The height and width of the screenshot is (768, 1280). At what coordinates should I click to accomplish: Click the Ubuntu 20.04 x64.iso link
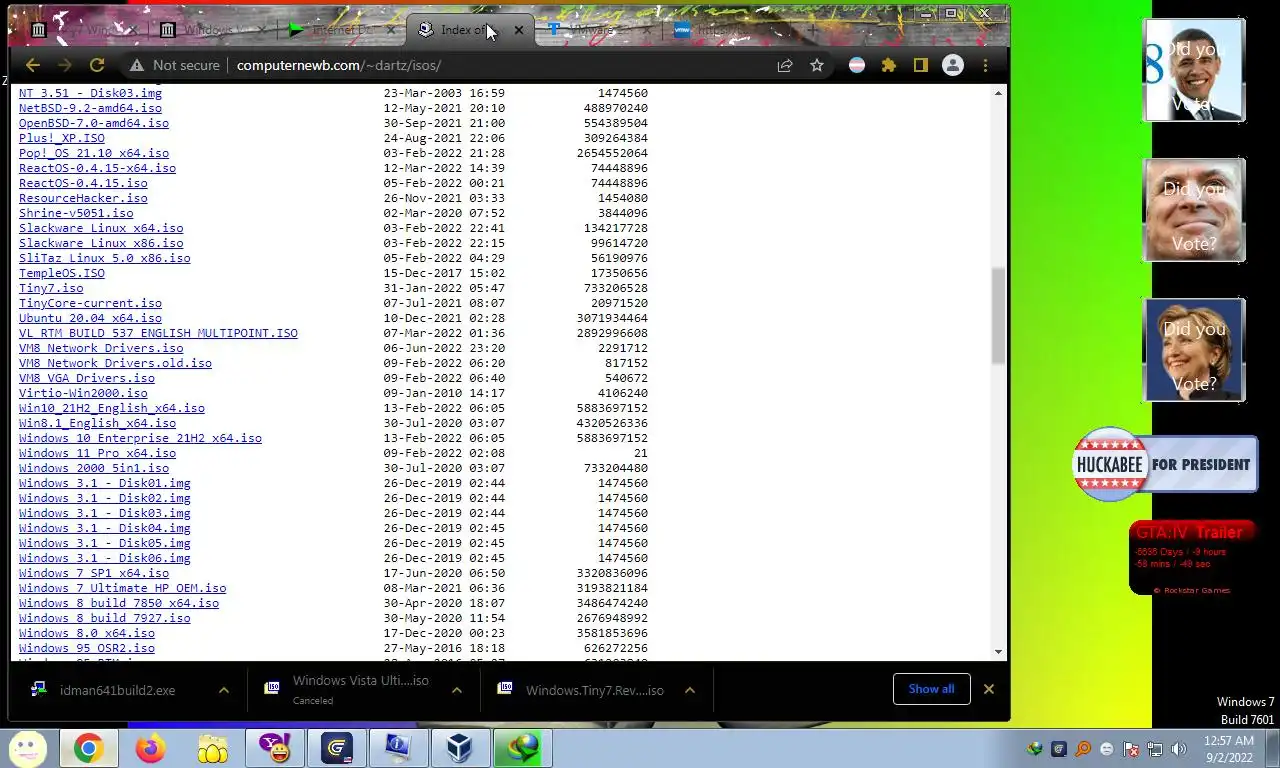[x=90, y=318]
